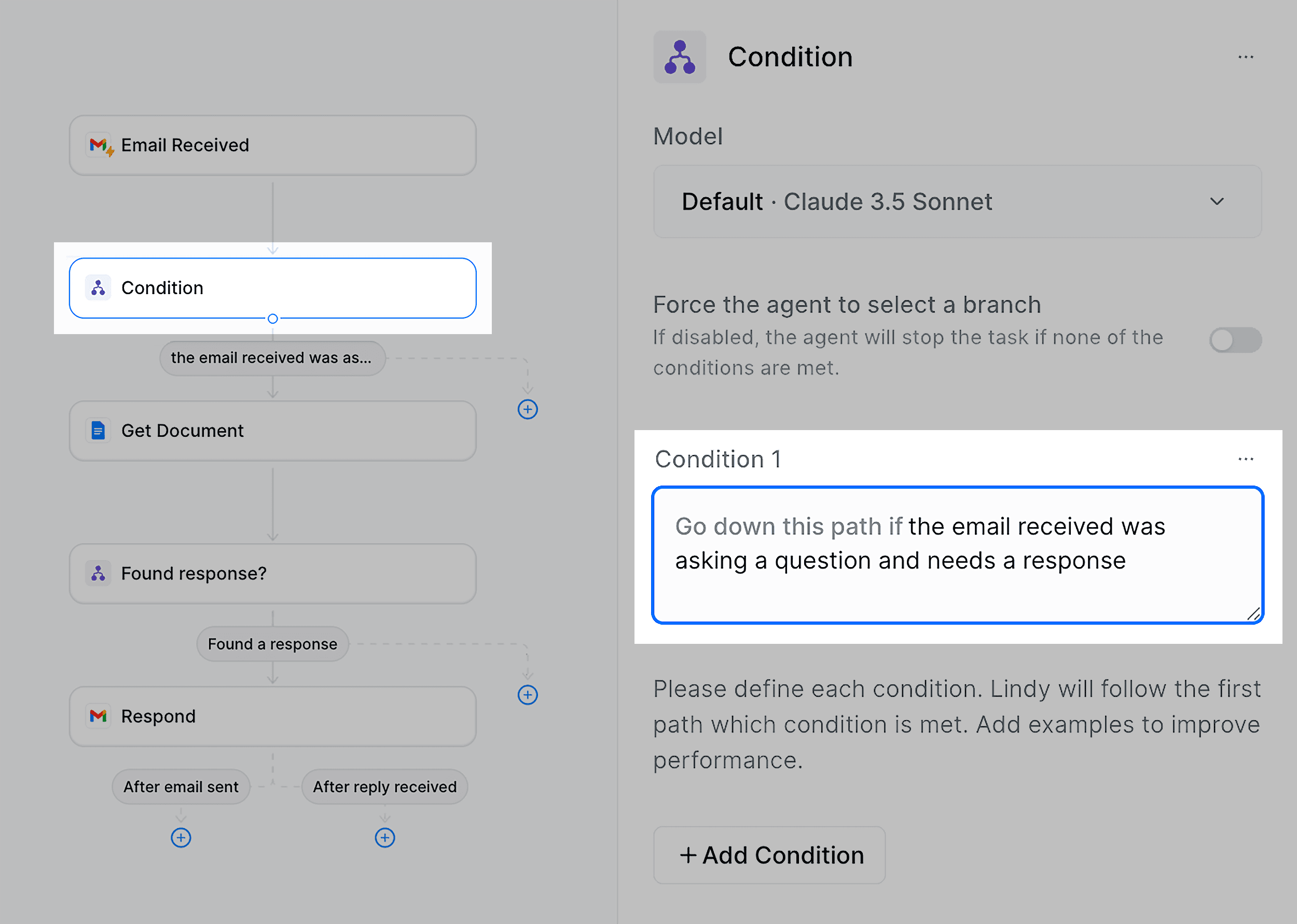This screenshot has width=1297, height=924.
Task: Enable the force agent to select a branch toggle
Action: coord(1235,340)
